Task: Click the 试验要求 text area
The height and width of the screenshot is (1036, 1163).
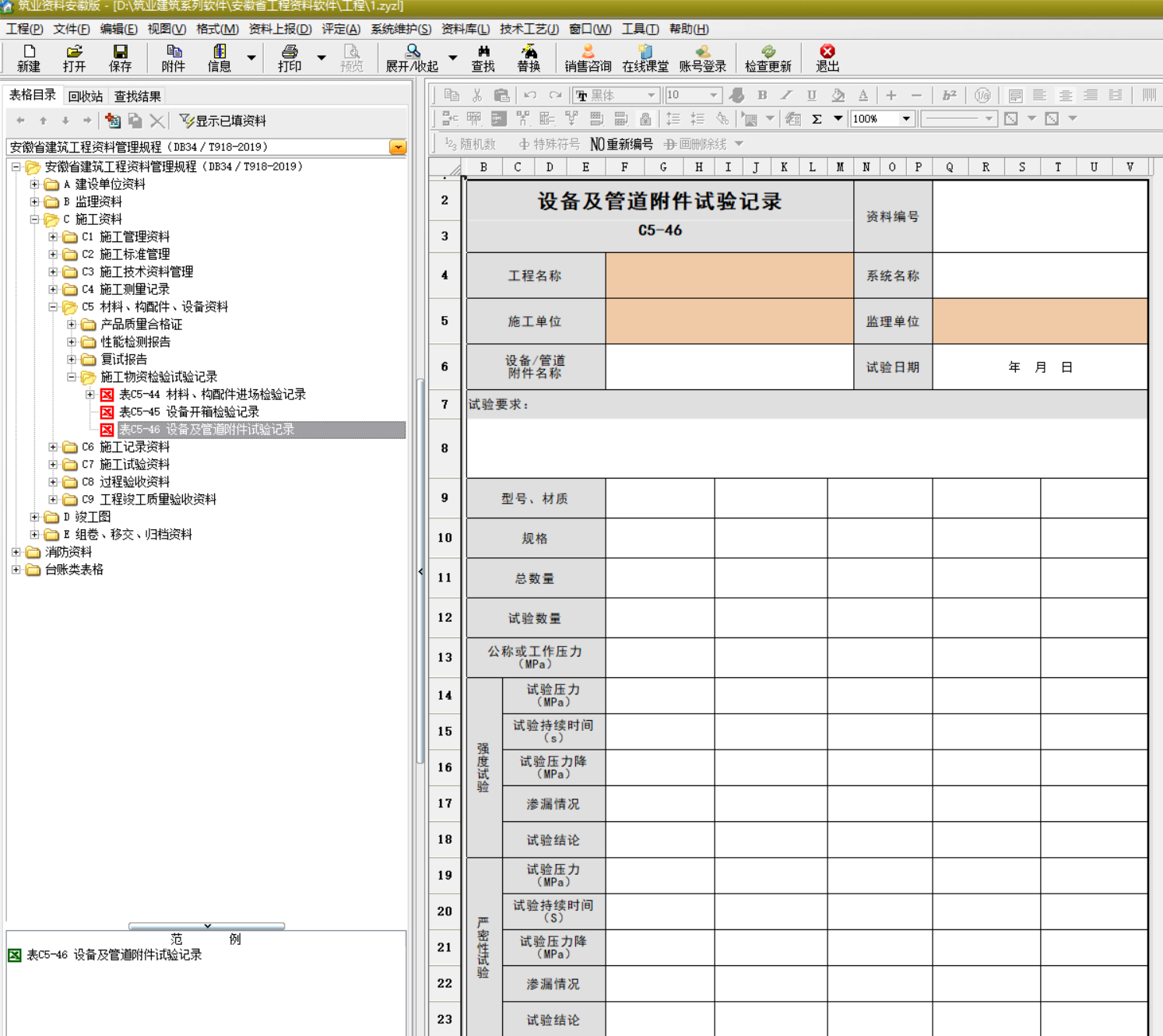Action: [x=807, y=448]
